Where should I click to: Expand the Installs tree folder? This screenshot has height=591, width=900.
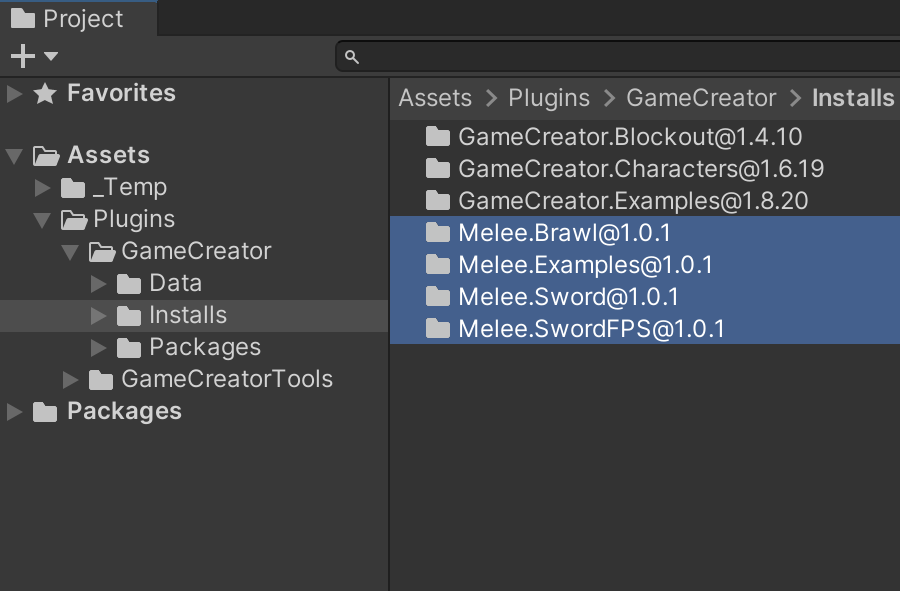point(98,316)
